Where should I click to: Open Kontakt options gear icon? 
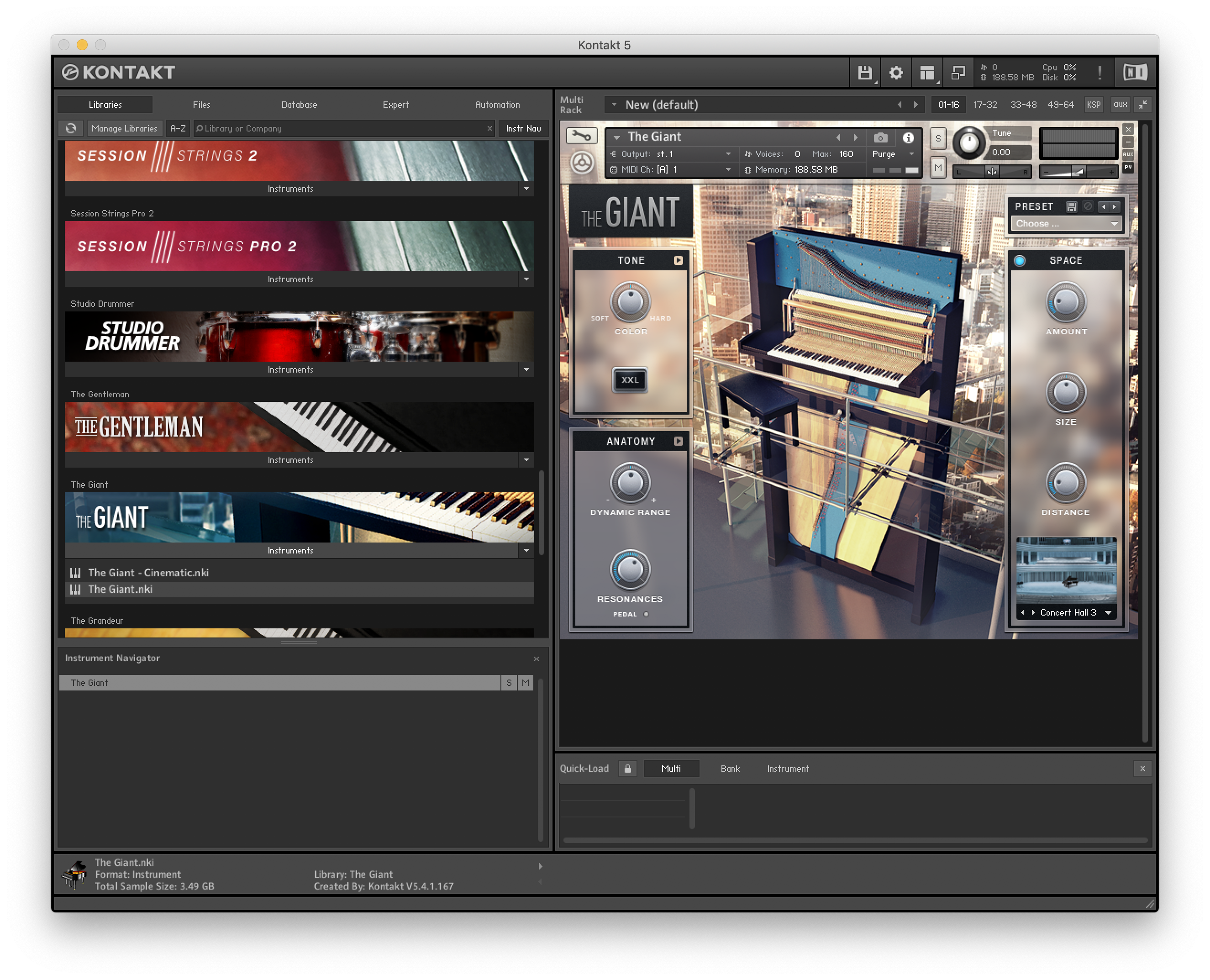[896, 72]
